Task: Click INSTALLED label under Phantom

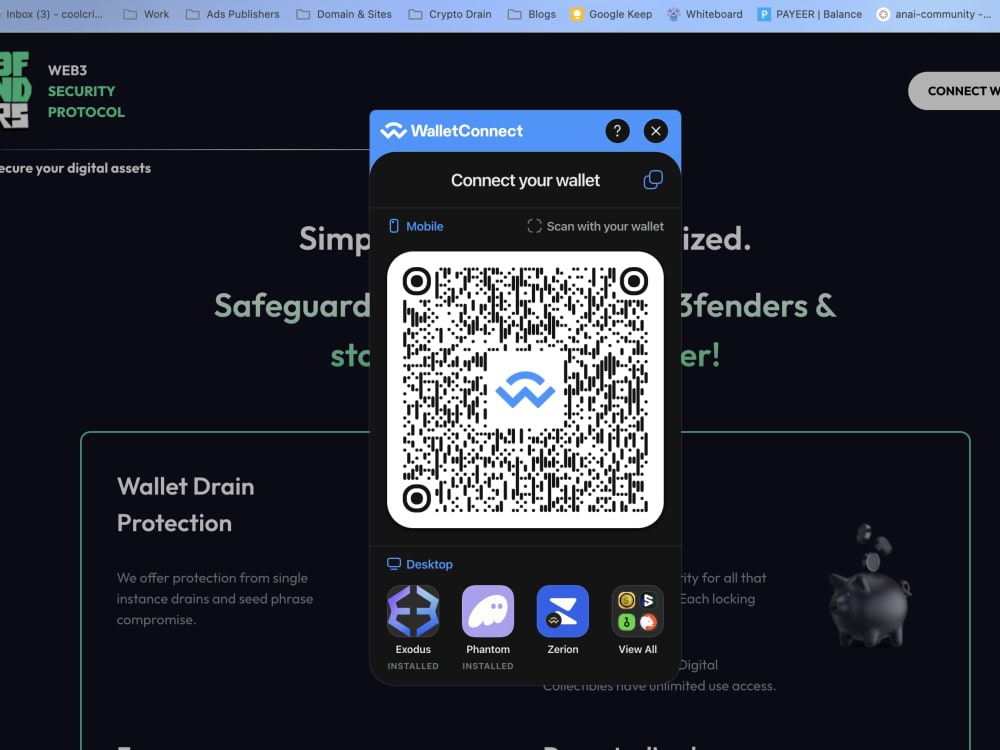Action: [488, 666]
